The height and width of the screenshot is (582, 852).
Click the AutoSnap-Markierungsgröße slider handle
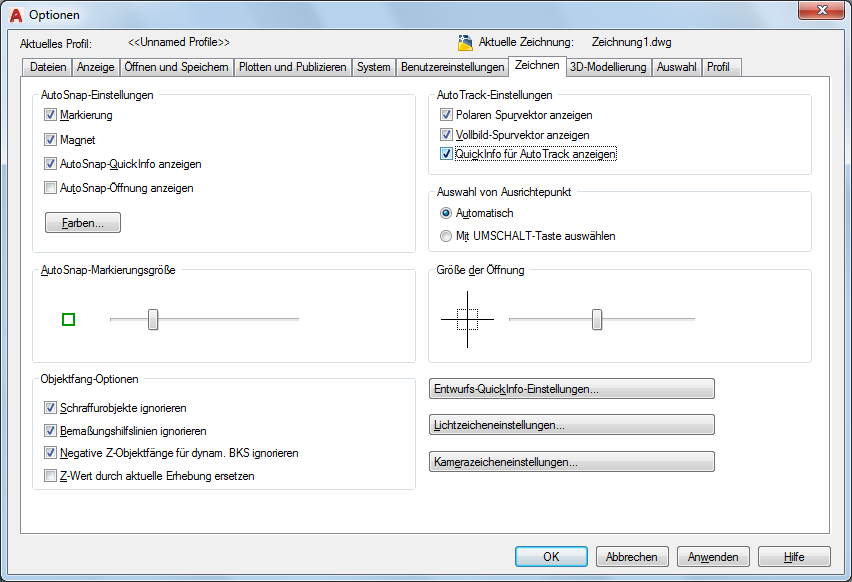[x=153, y=319]
